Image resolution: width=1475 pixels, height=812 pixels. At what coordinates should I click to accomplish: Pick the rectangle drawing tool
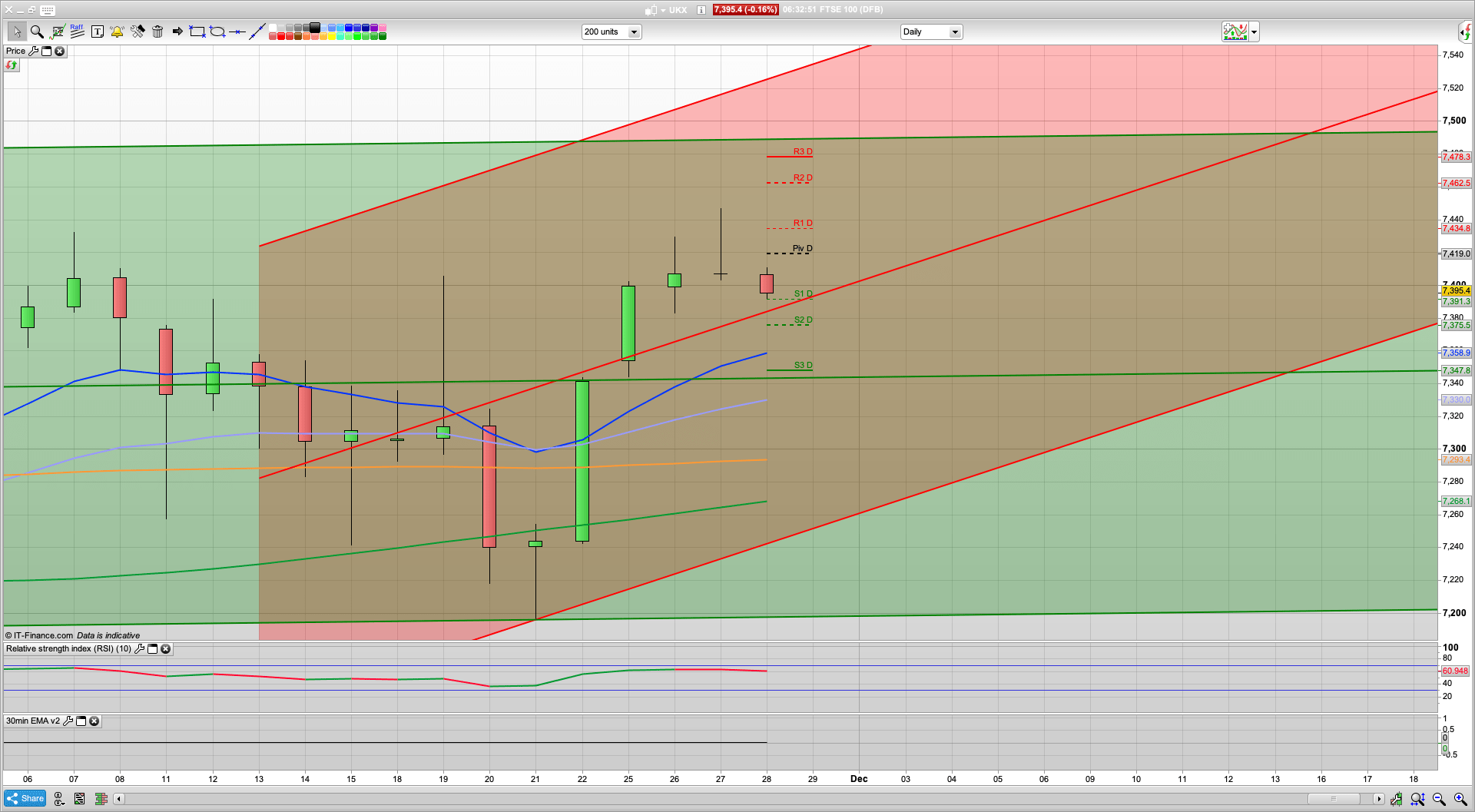tap(197, 31)
